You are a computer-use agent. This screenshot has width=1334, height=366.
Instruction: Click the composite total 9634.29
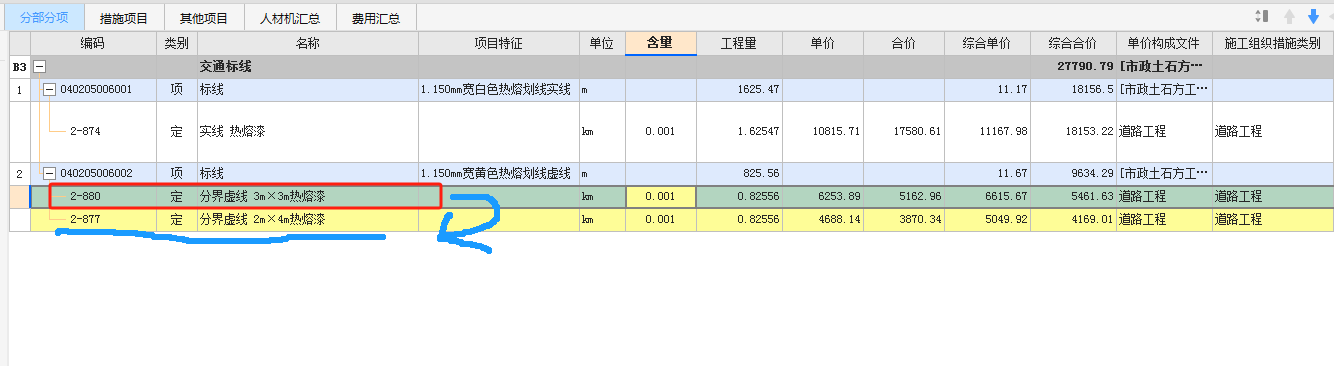point(1092,173)
